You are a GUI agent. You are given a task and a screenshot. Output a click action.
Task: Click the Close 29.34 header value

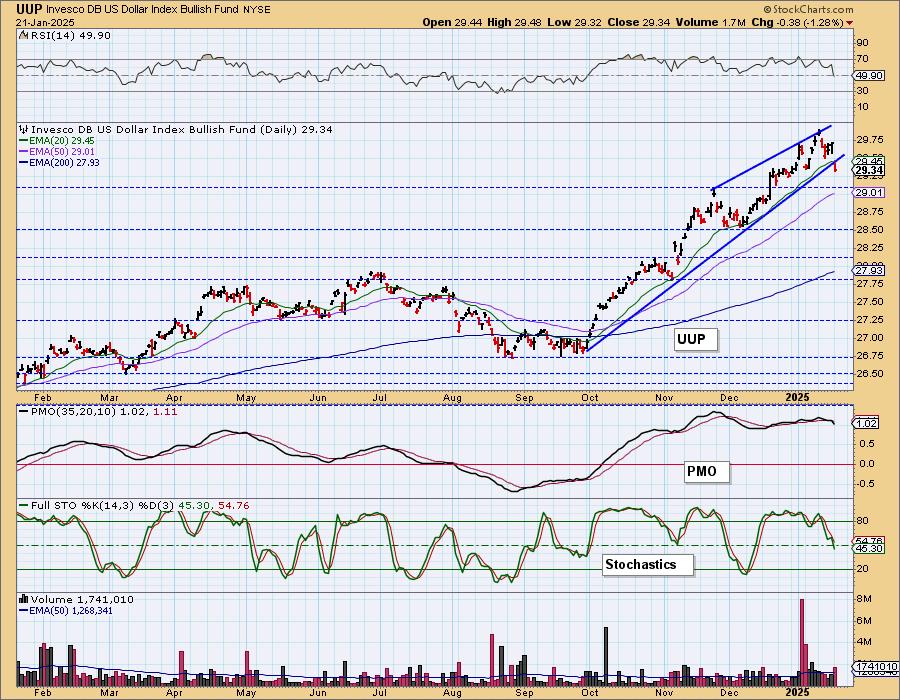638,22
